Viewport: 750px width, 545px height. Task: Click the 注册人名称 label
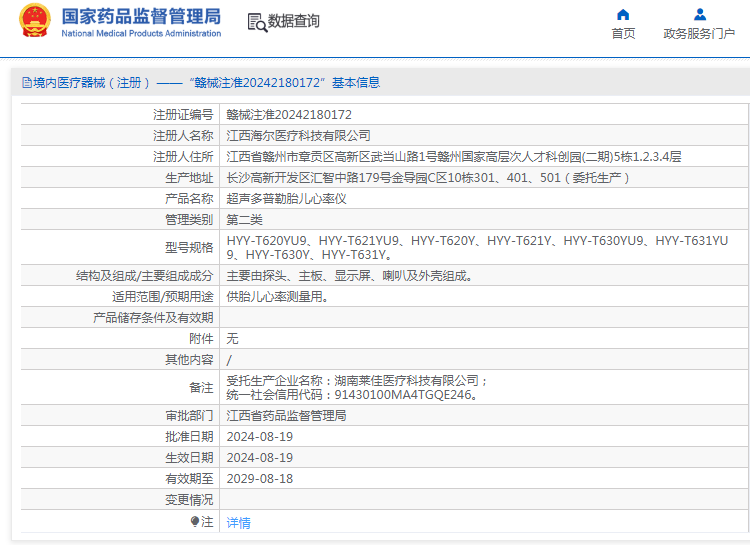point(183,136)
